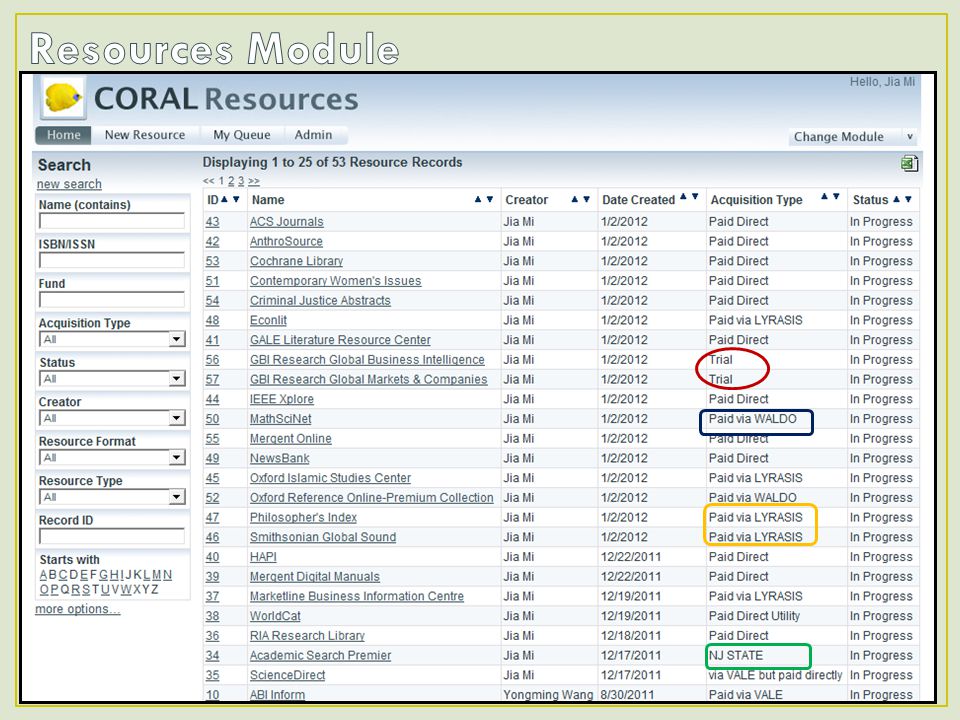Open the Resource Format dropdown
960x720 pixels.
113,457
